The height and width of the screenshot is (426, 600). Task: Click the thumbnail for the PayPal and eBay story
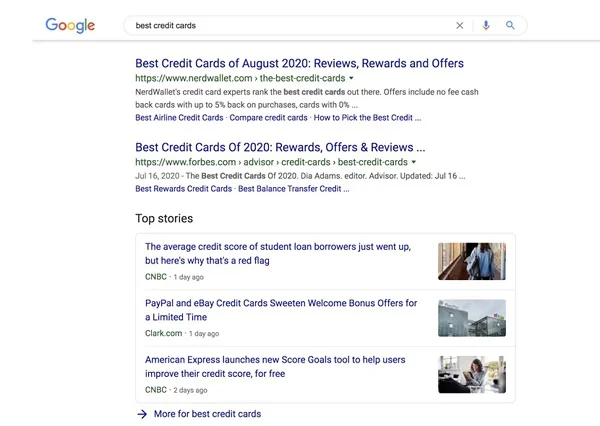coord(471,318)
